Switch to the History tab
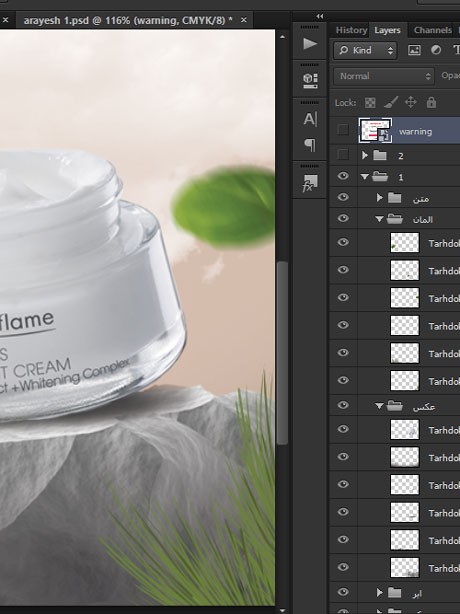 click(351, 30)
